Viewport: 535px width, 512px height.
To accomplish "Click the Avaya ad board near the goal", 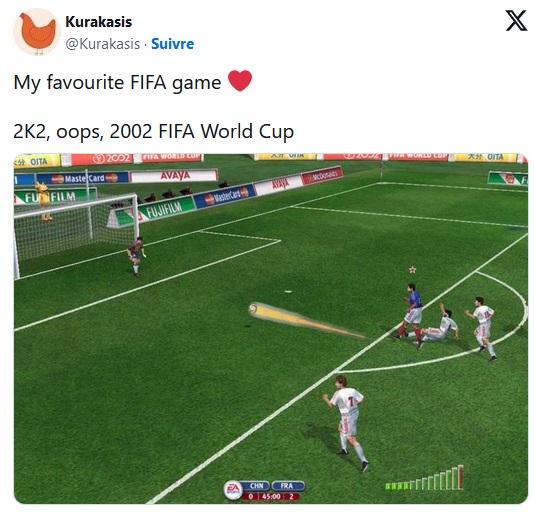I will click(175, 175).
